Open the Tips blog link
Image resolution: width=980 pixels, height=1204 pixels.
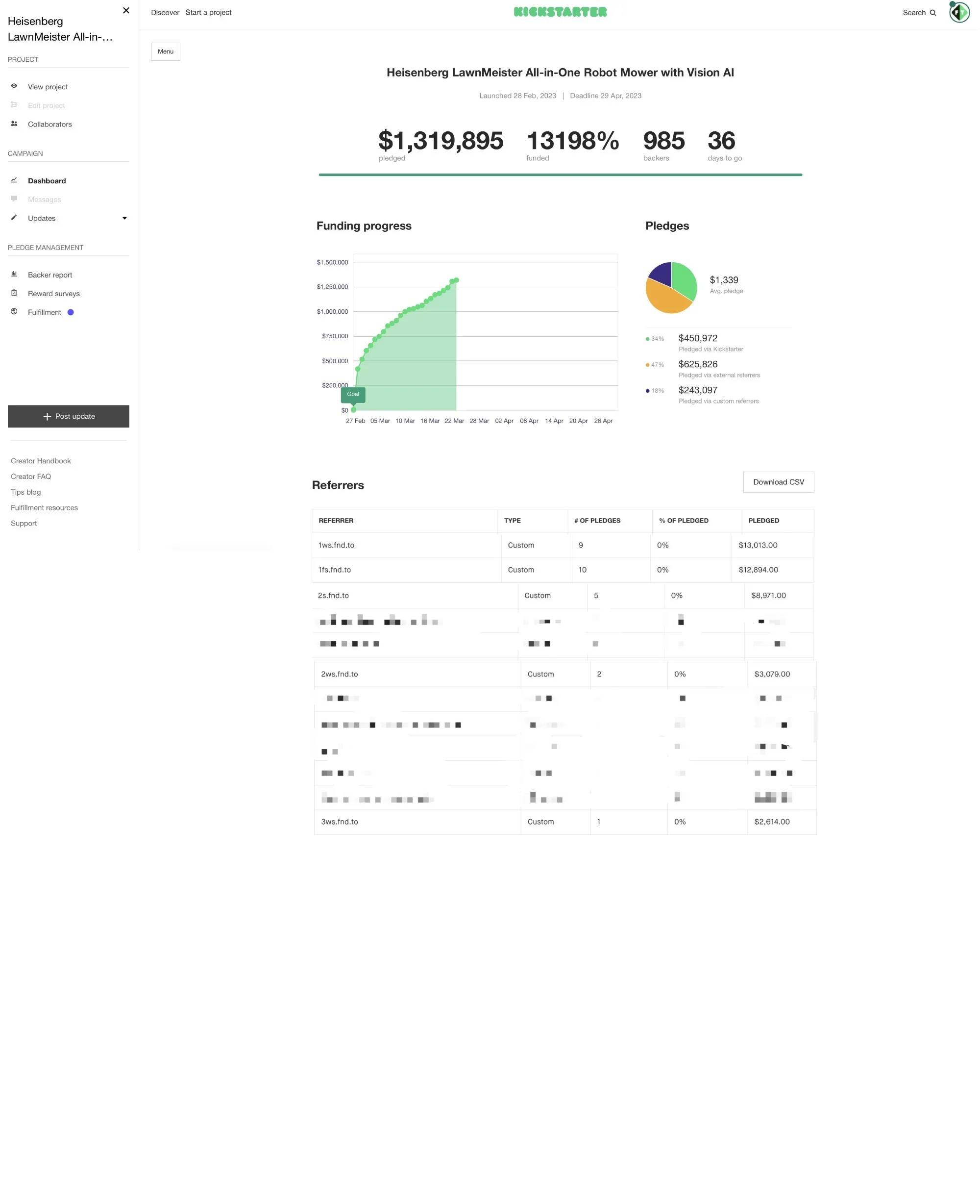[x=25, y=492]
